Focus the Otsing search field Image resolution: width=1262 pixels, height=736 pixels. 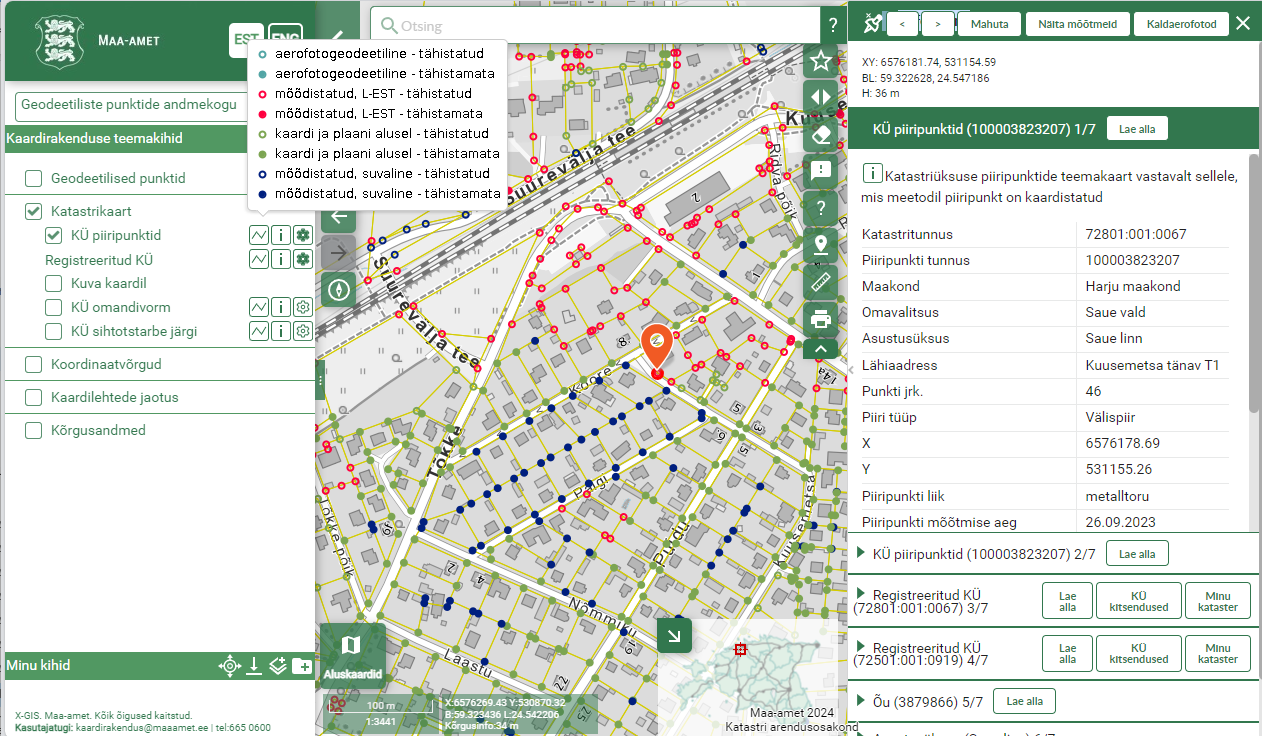597,26
